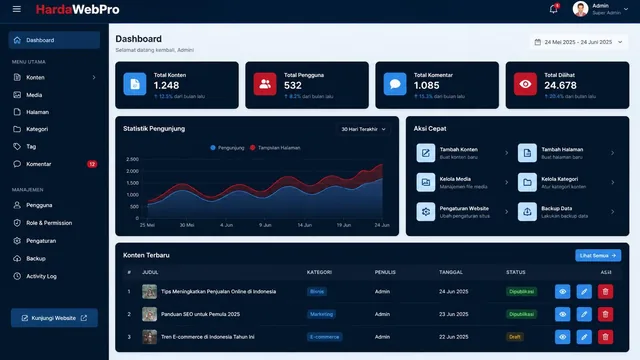
Task: Open the date range picker 24 Mei 2025
Action: click(579, 42)
